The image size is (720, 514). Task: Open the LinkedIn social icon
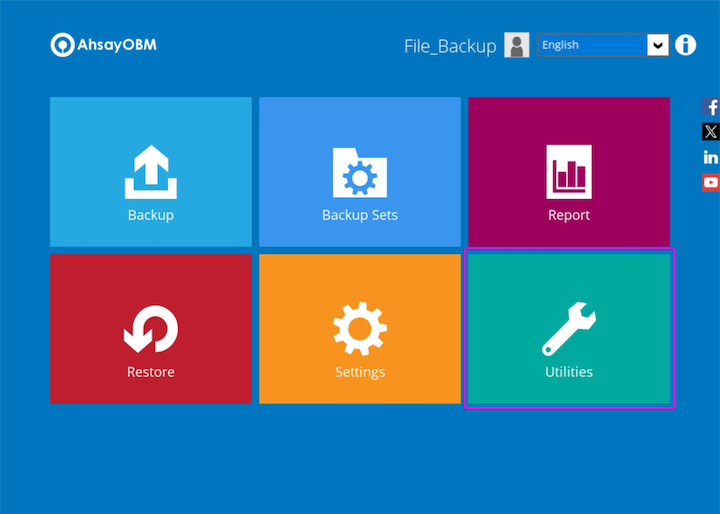point(711,157)
